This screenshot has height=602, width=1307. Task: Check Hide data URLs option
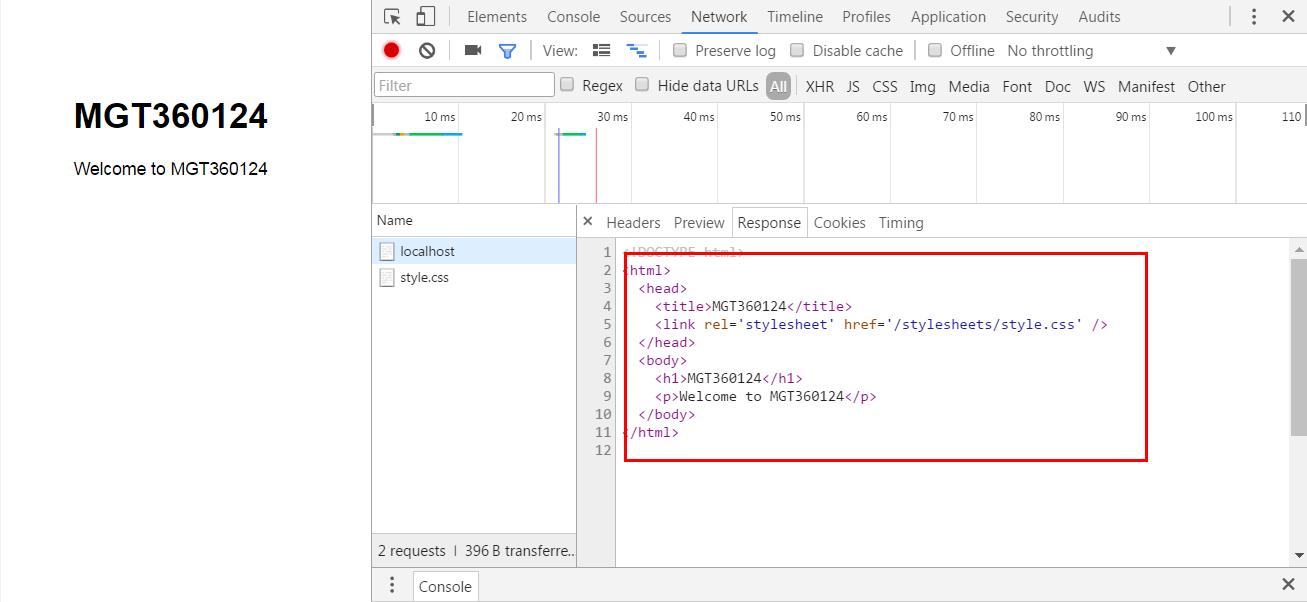pyautogui.click(x=643, y=85)
